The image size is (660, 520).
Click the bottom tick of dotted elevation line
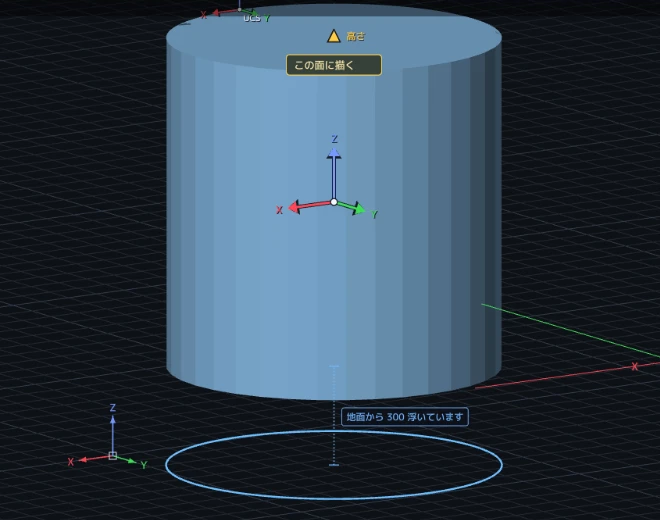coord(334,465)
